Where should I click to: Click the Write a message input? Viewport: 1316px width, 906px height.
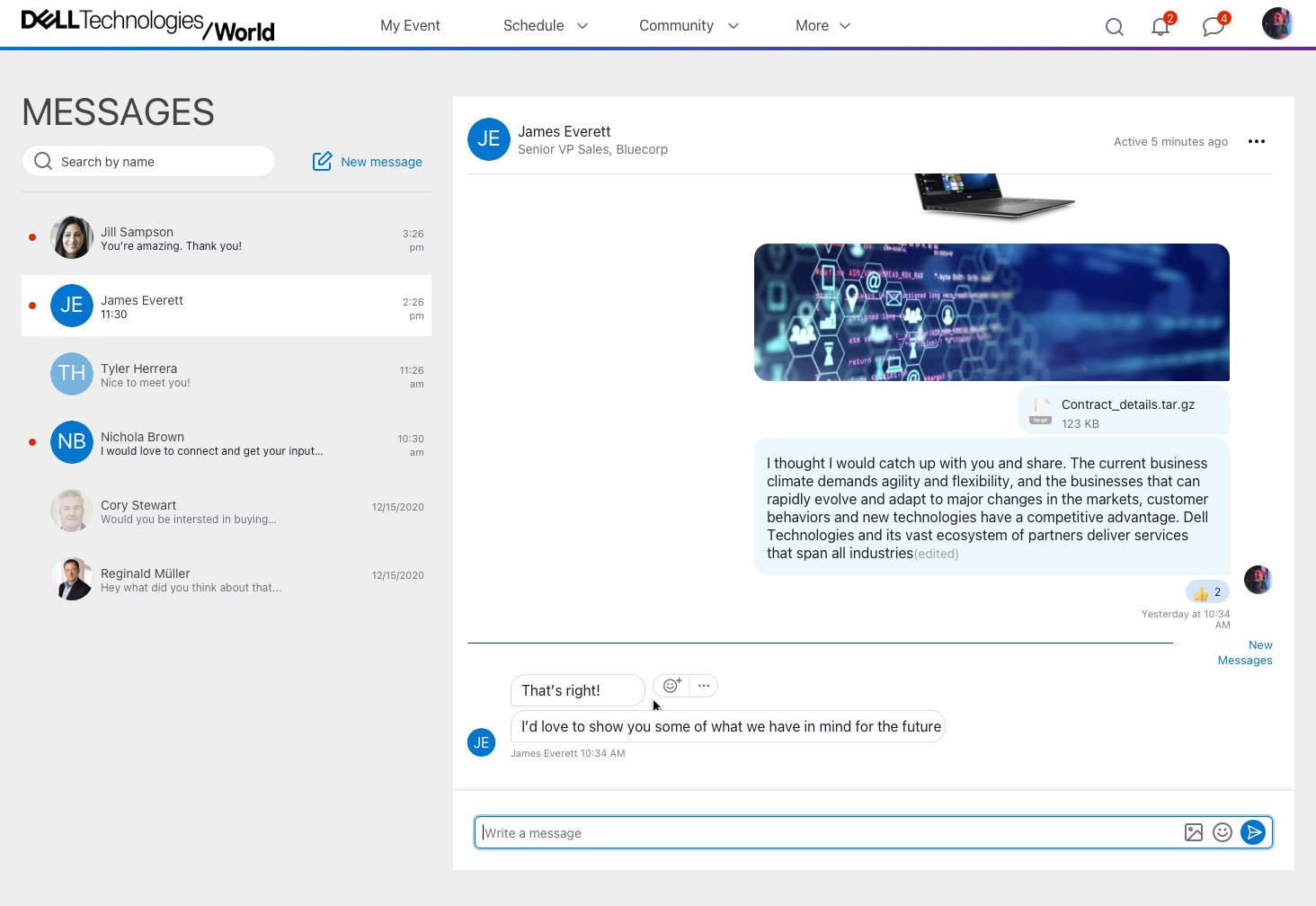click(x=827, y=832)
